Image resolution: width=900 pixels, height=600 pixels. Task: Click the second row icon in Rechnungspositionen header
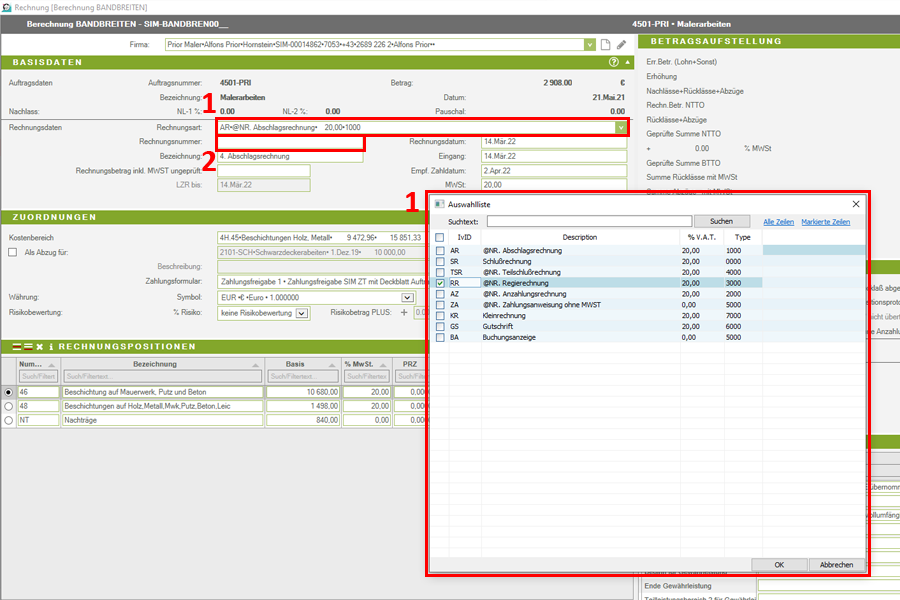(x=28, y=346)
